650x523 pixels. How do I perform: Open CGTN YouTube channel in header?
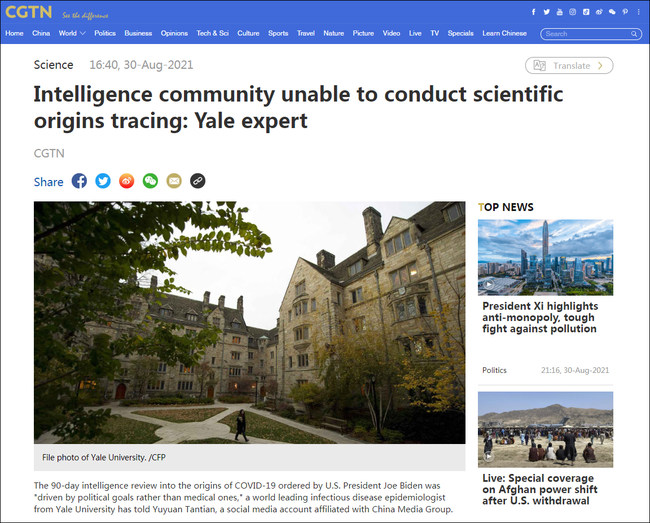tap(559, 12)
